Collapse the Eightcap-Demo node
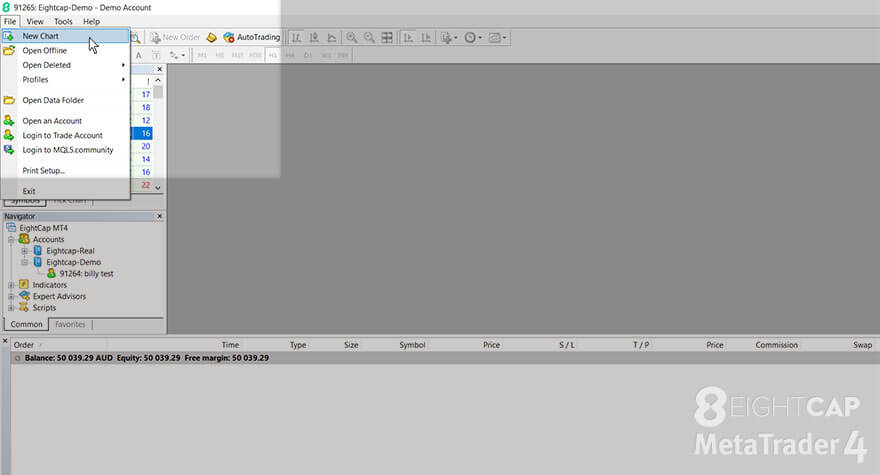 (x=24, y=262)
